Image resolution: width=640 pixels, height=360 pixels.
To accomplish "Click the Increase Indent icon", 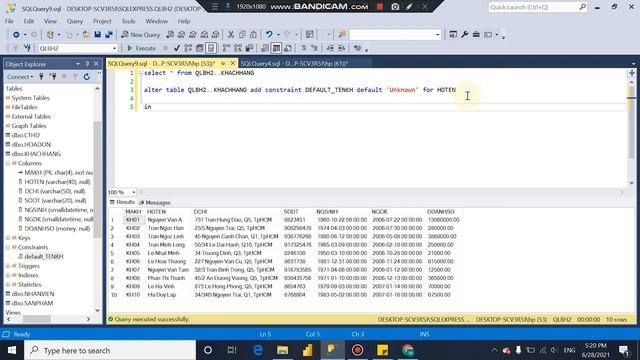I will [x=342, y=48].
